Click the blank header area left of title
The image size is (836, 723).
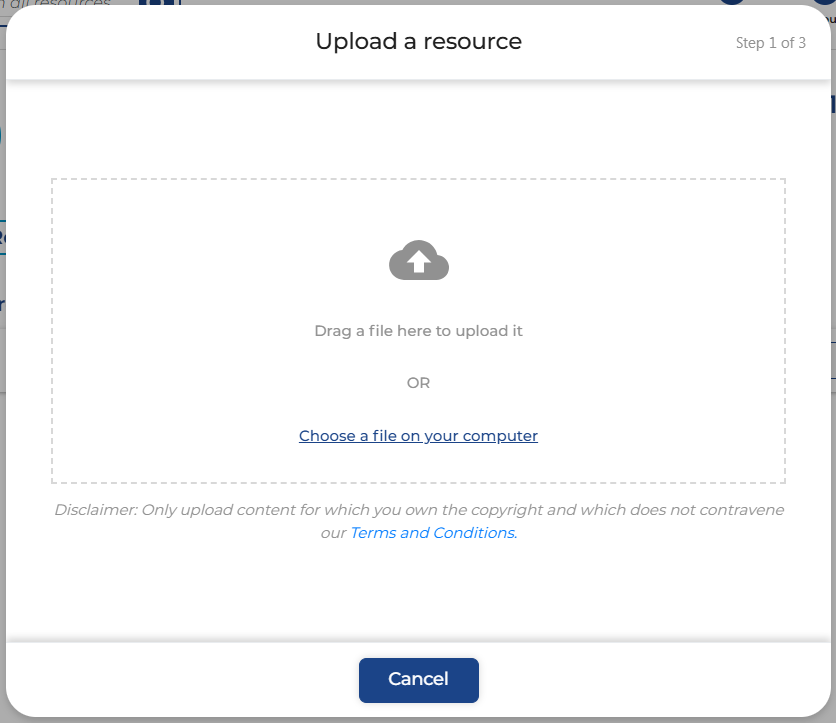[150, 42]
